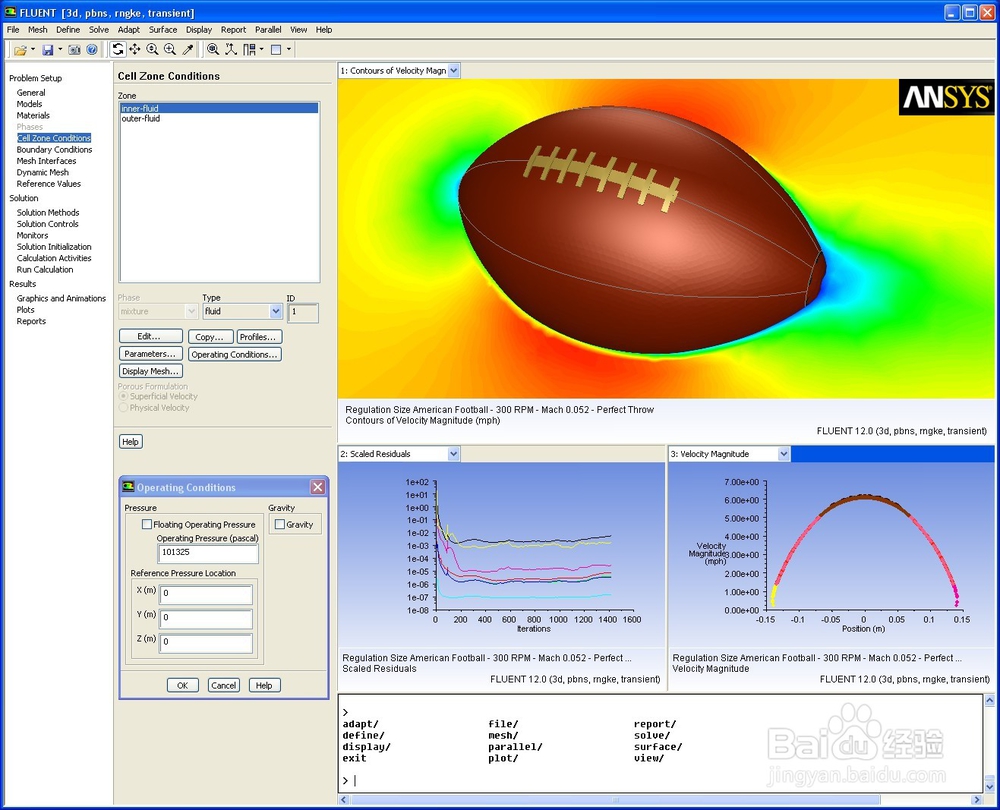Open graphics window layout dropdown arrow
The image size is (1000, 810).
point(289,49)
